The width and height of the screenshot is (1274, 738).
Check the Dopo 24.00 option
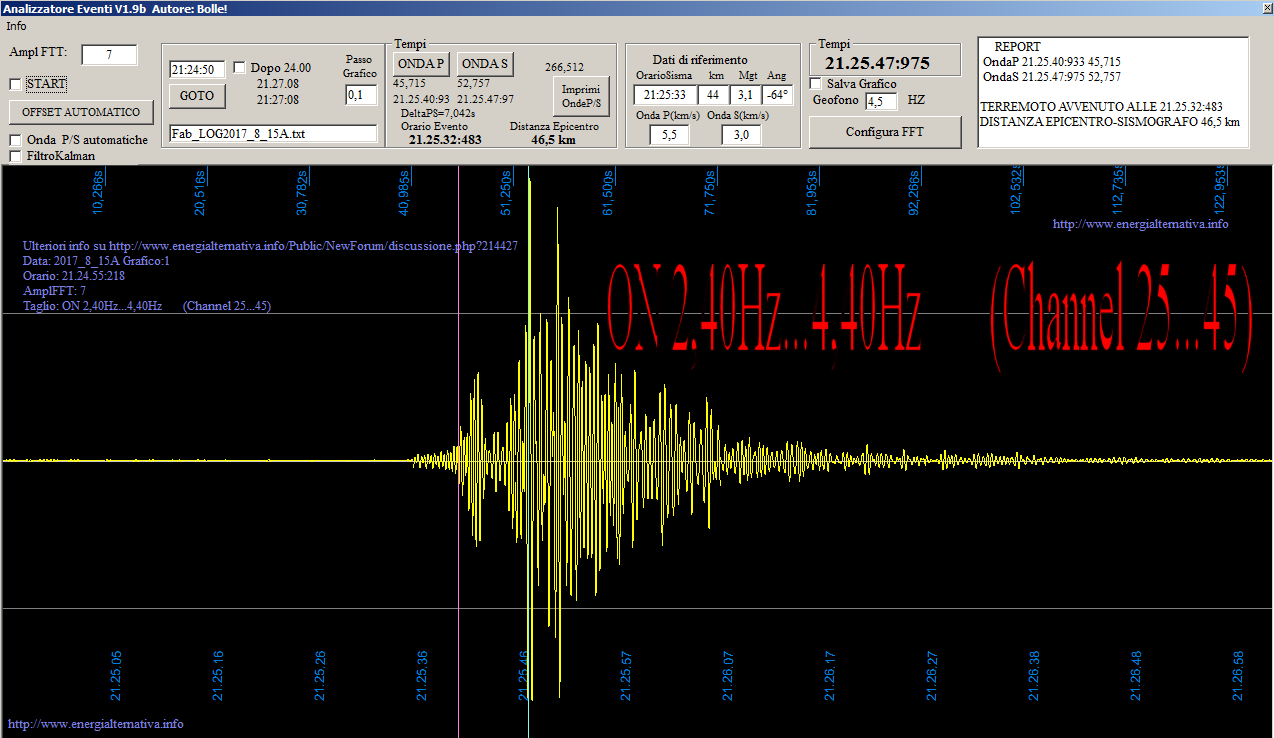tap(239, 68)
